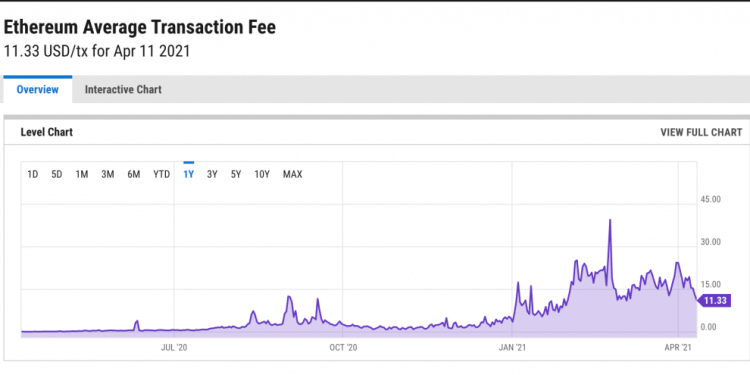The width and height of the screenshot is (750, 375).
Task: Show the 10Y chart range
Action: click(x=262, y=175)
